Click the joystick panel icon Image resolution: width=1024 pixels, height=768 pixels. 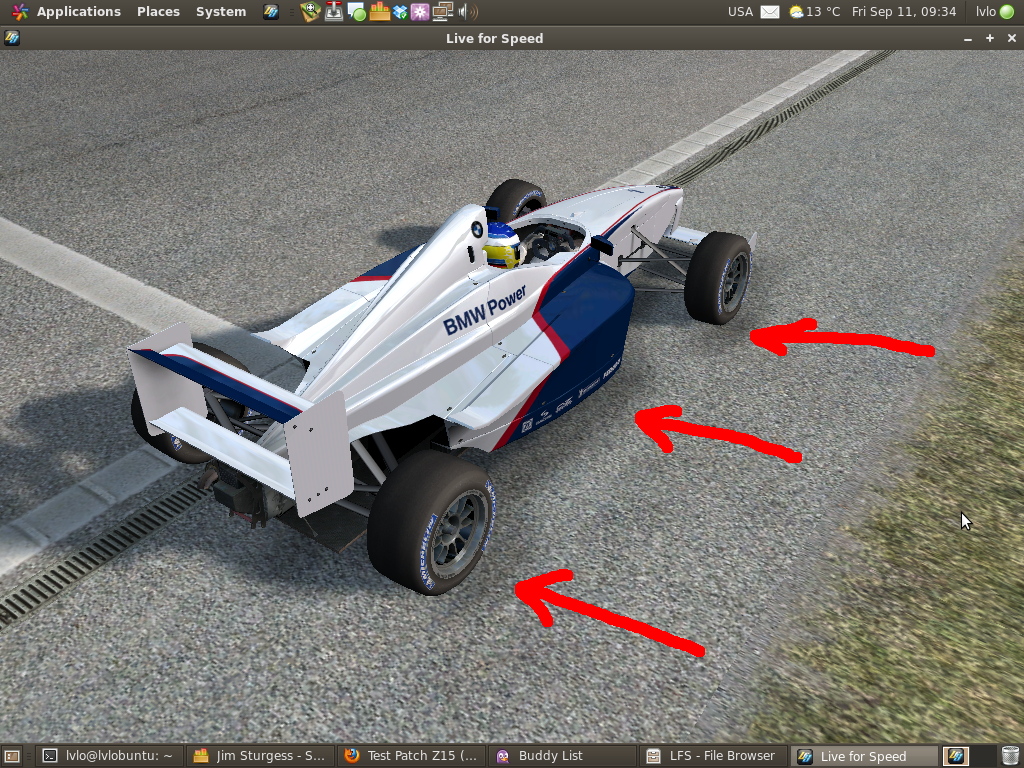click(334, 12)
